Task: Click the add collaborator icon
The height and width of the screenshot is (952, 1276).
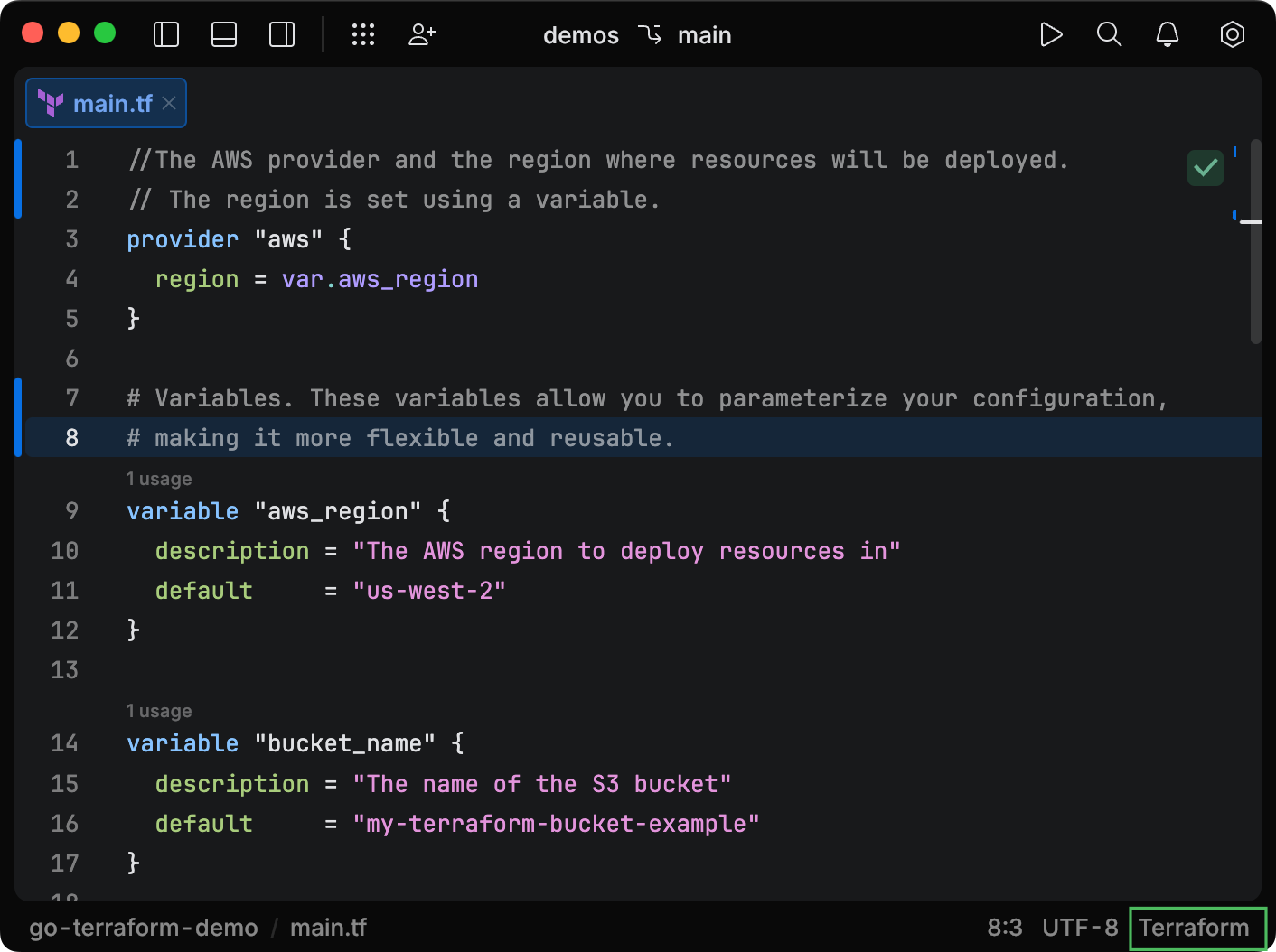Action: (422, 35)
